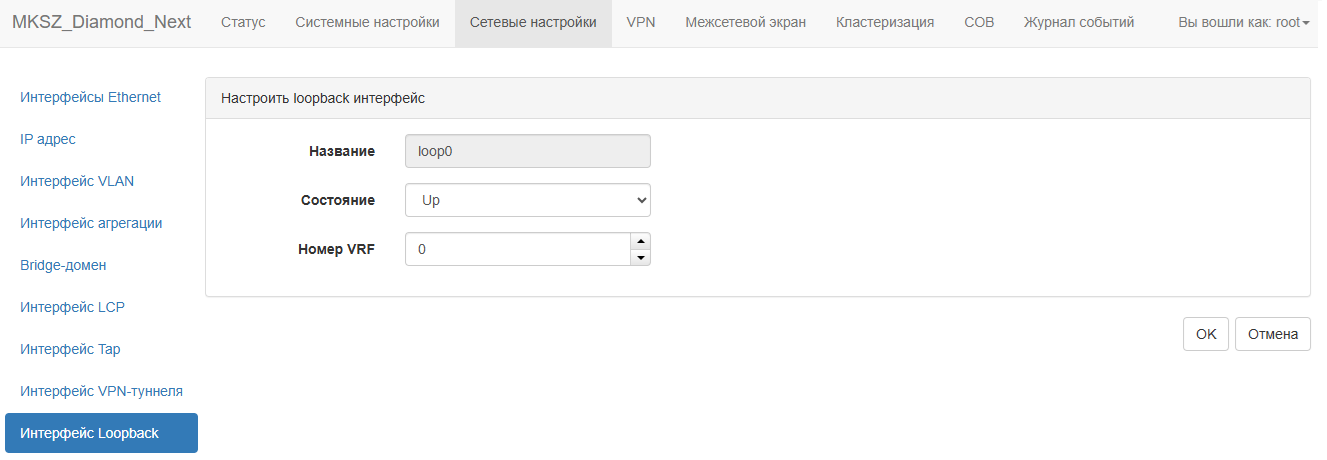Open Журнал событий tab
Image resolution: width=1327 pixels, height=460 pixels.
click(x=1079, y=23)
